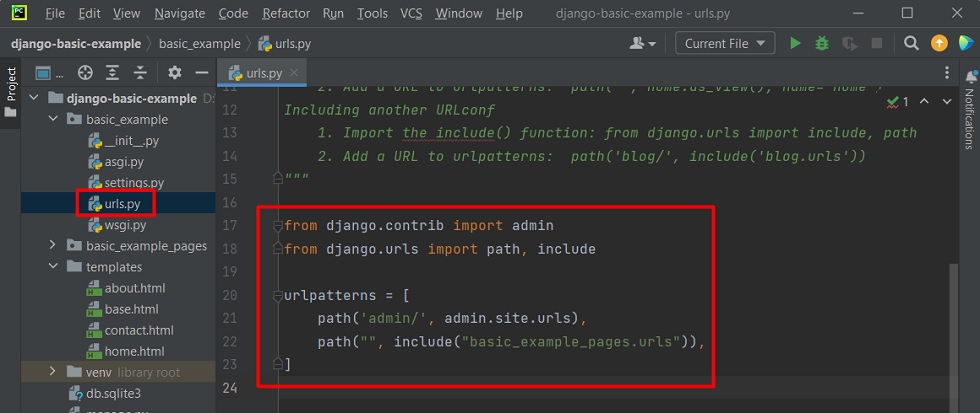
Task: Expand the basic_example_pages folder
Action: pos(53,246)
